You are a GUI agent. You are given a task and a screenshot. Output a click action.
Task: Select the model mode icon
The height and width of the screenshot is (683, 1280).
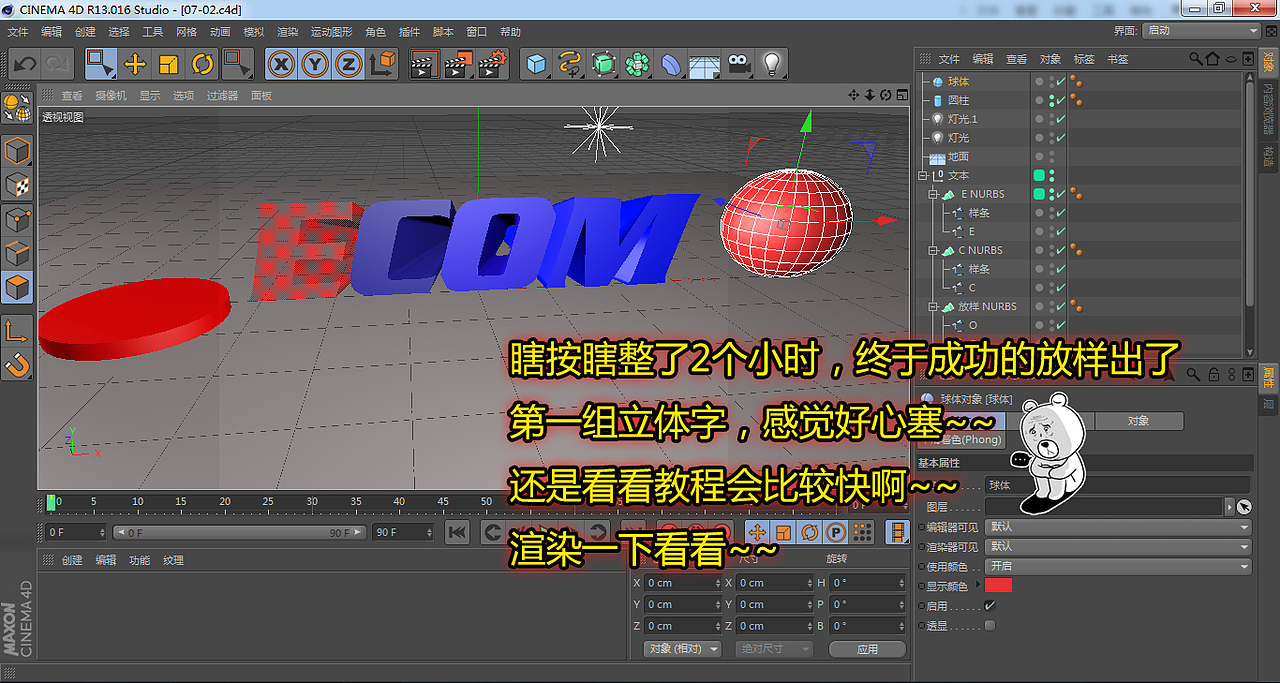[x=17, y=152]
